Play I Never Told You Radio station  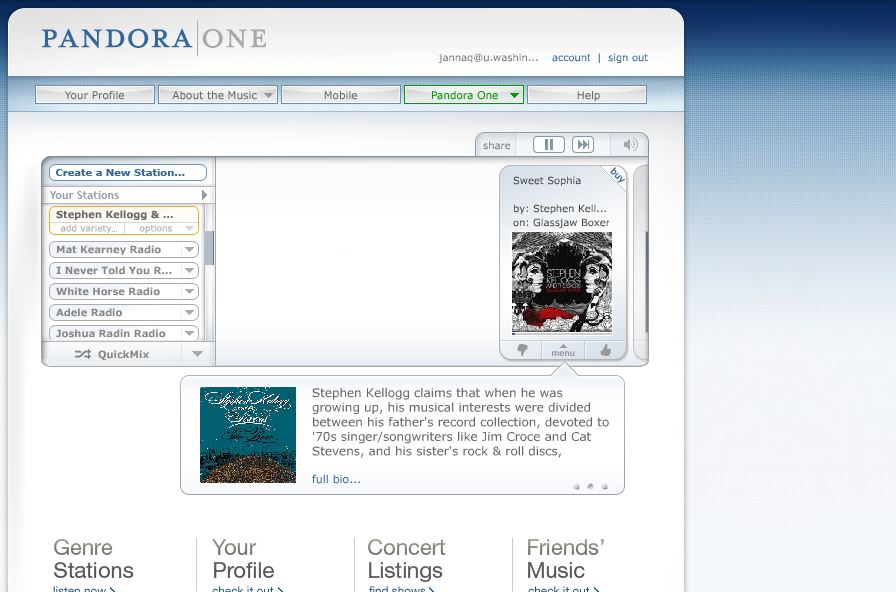click(115, 270)
